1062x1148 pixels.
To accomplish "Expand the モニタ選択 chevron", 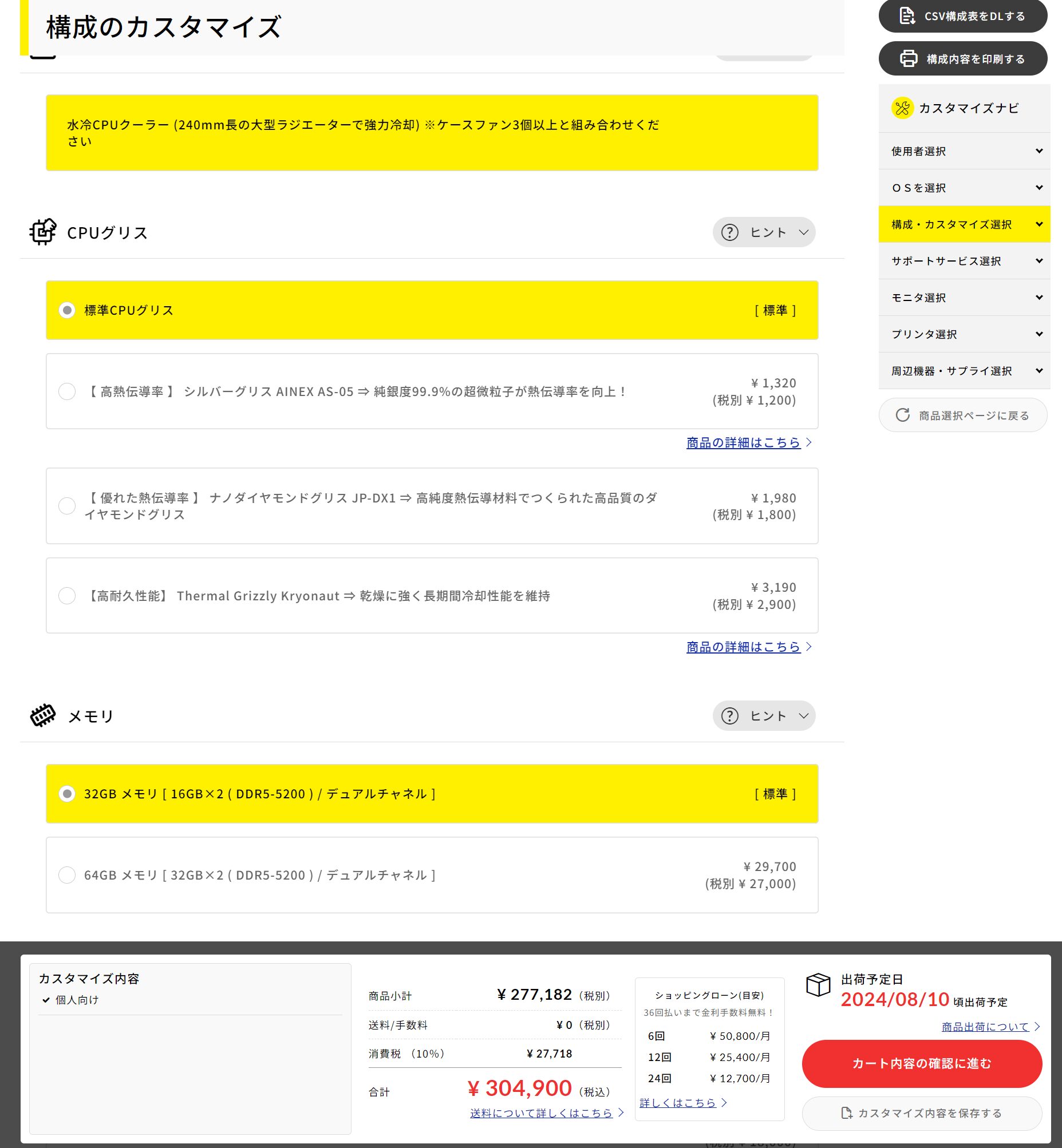I will [1039, 298].
